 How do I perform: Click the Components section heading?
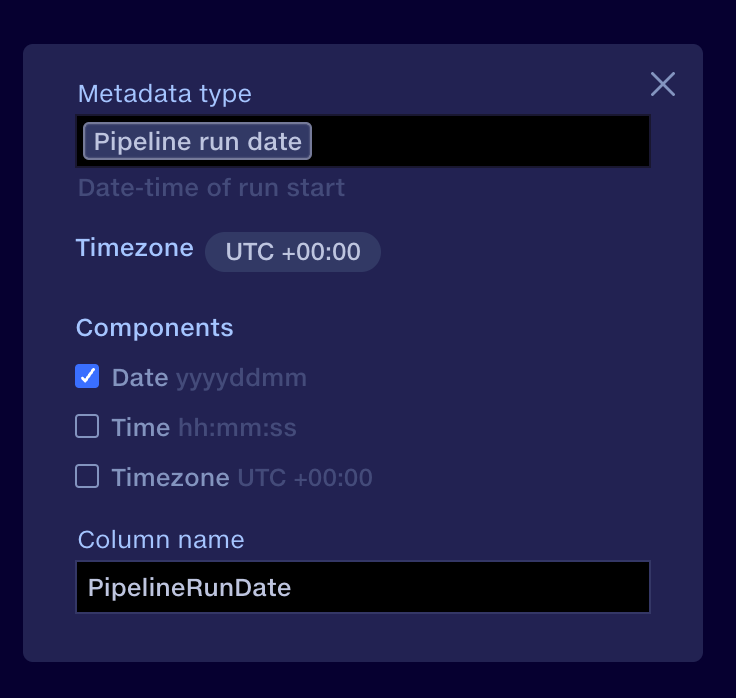[x=155, y=328]
